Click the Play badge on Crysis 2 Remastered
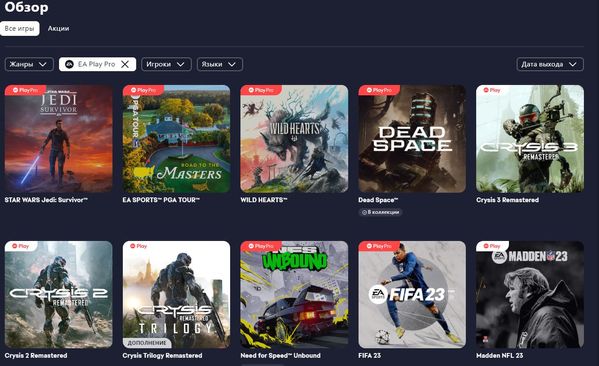The image size is (599, 366). [21, 246]
